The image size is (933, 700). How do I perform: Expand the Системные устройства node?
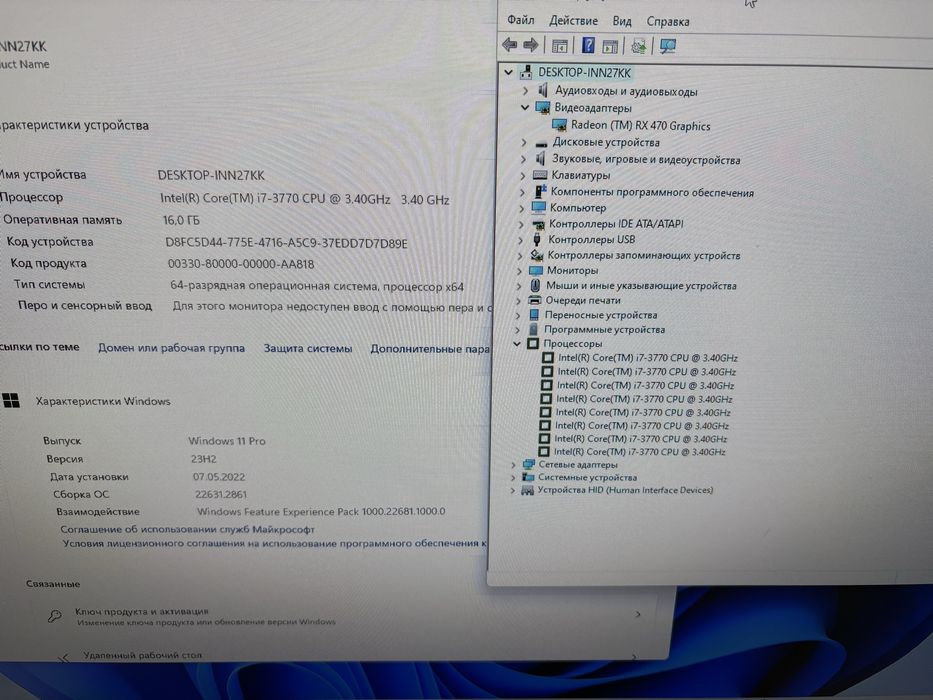click(x=513, y=477)
